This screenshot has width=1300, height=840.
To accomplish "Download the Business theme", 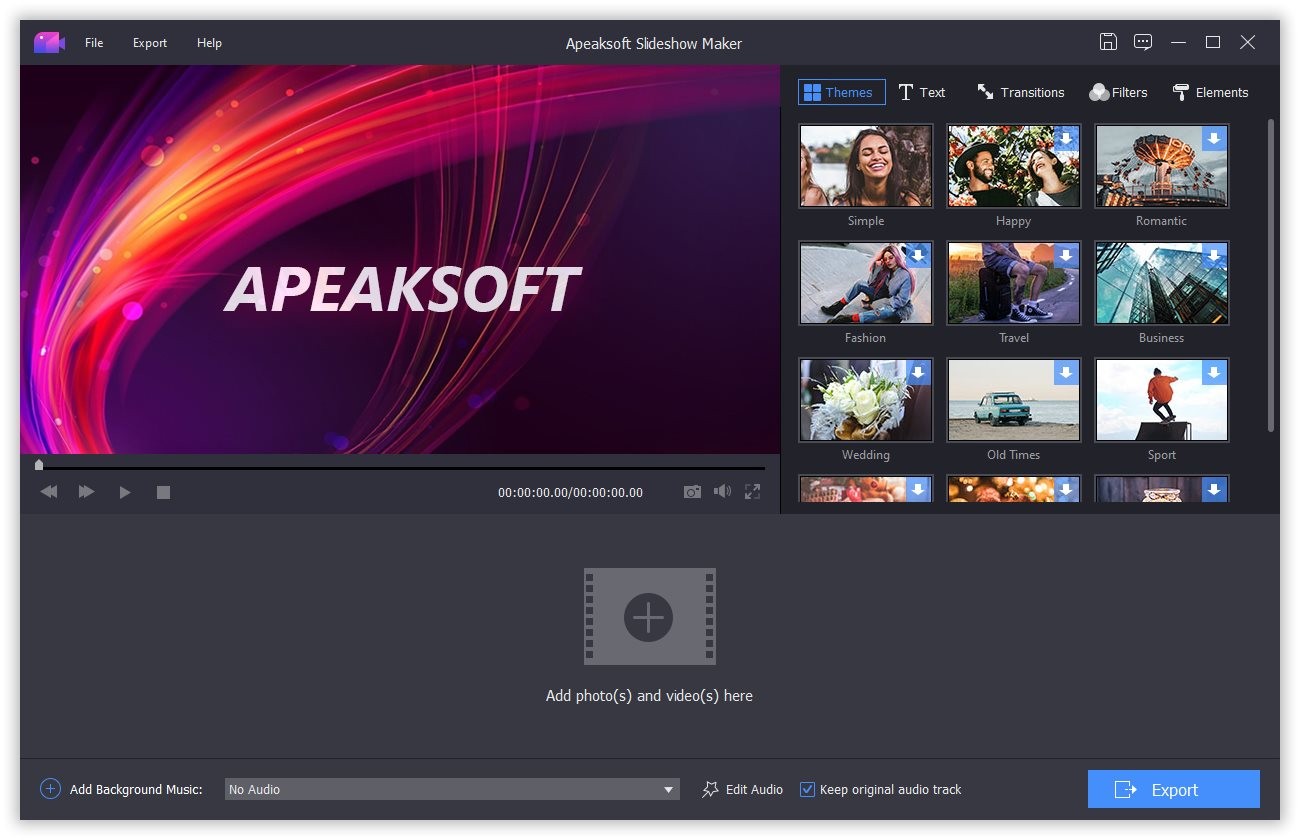I will click(x=1215, y=255).
